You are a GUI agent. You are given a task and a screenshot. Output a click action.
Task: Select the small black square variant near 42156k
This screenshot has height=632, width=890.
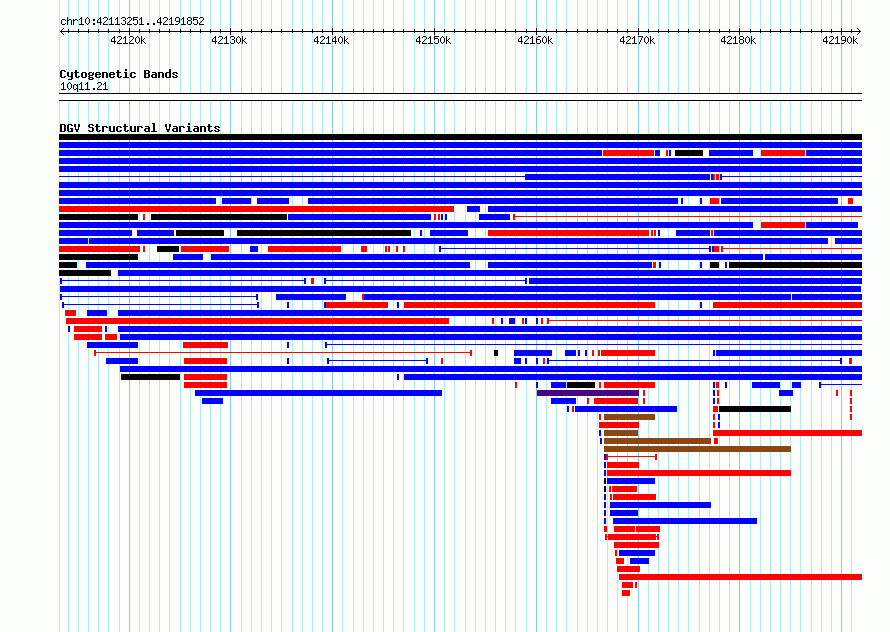496,353
